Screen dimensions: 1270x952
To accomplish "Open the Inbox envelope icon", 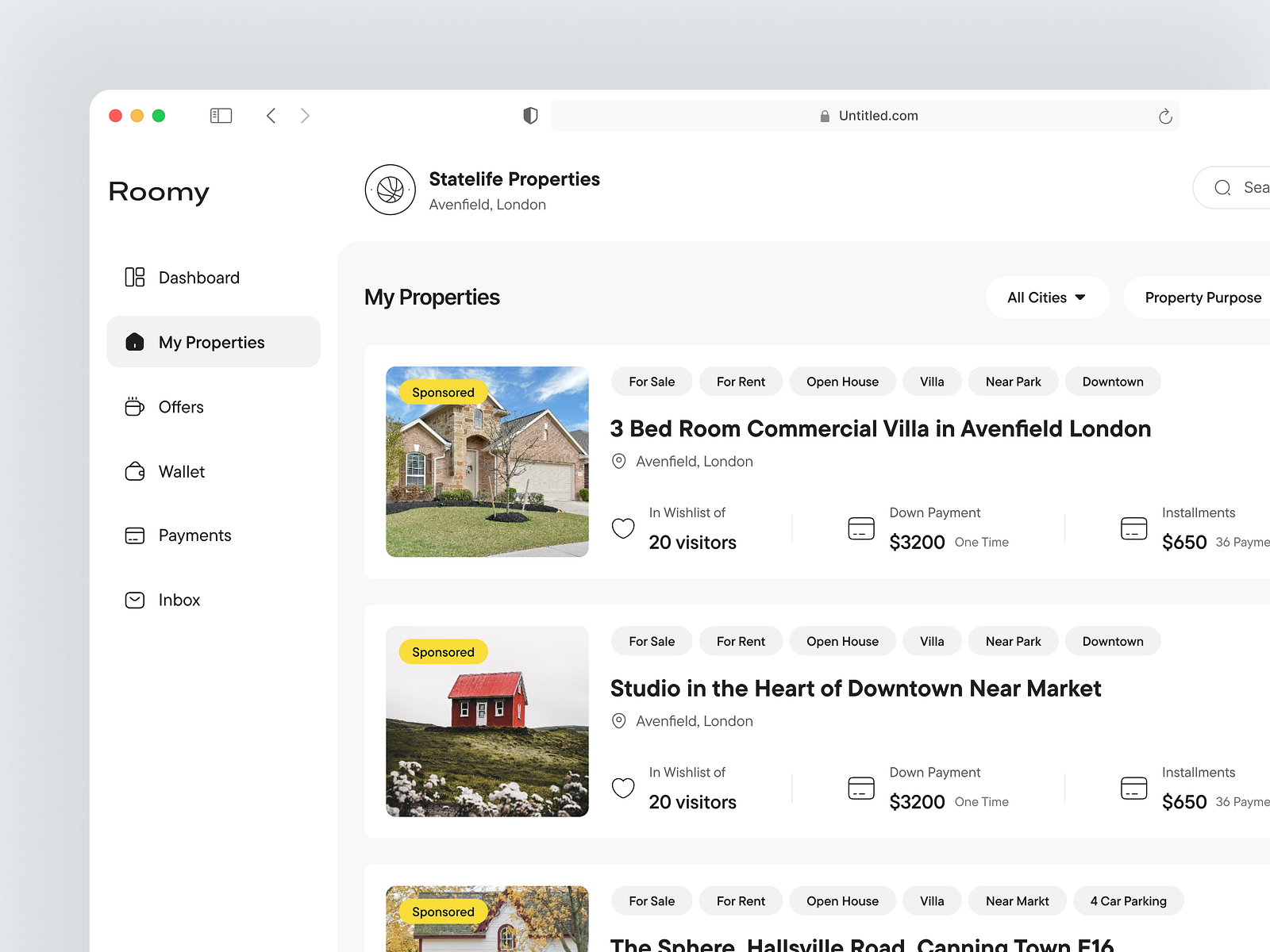I will tap(135, 600).
